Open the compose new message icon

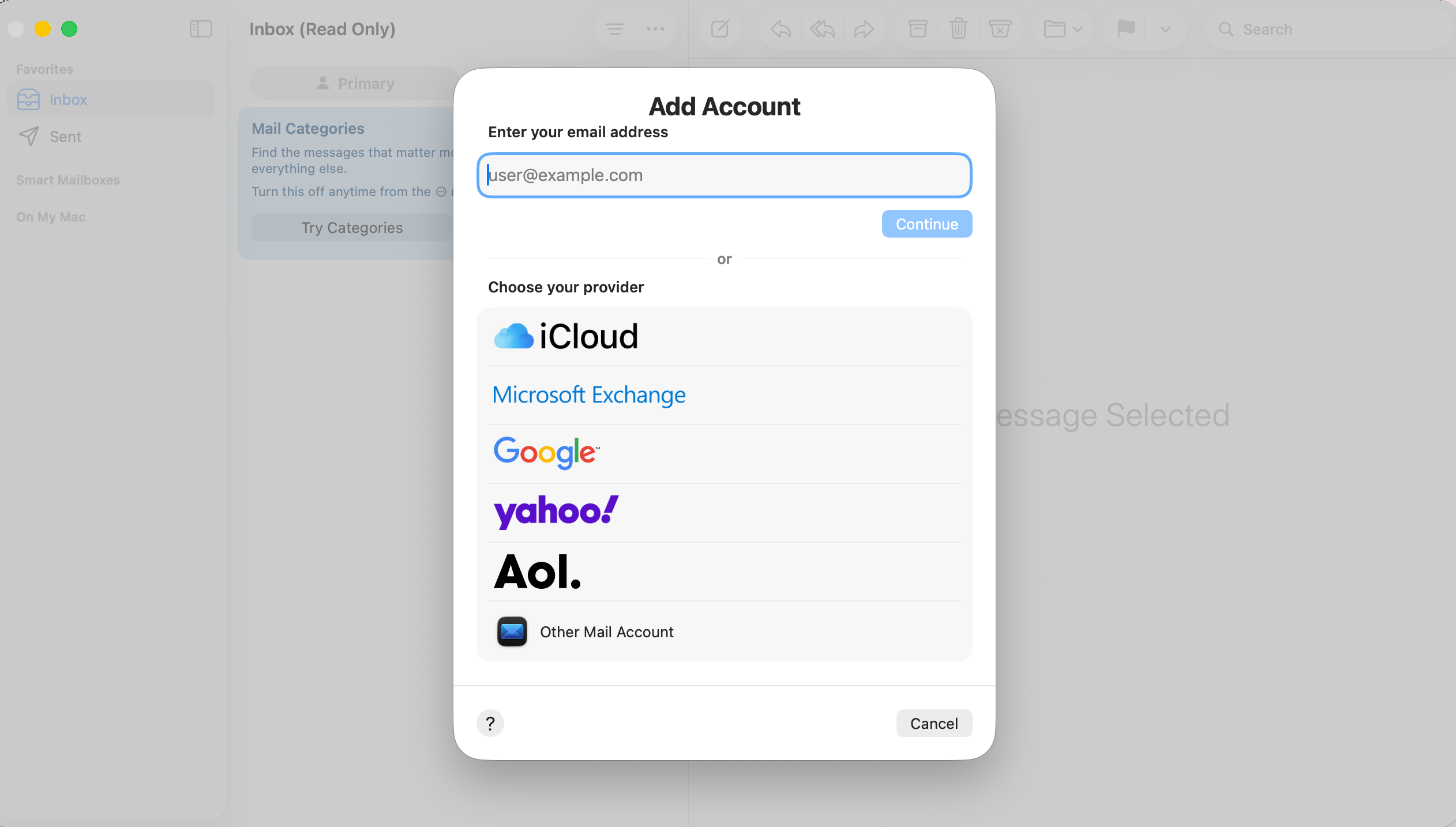(719, 29)
